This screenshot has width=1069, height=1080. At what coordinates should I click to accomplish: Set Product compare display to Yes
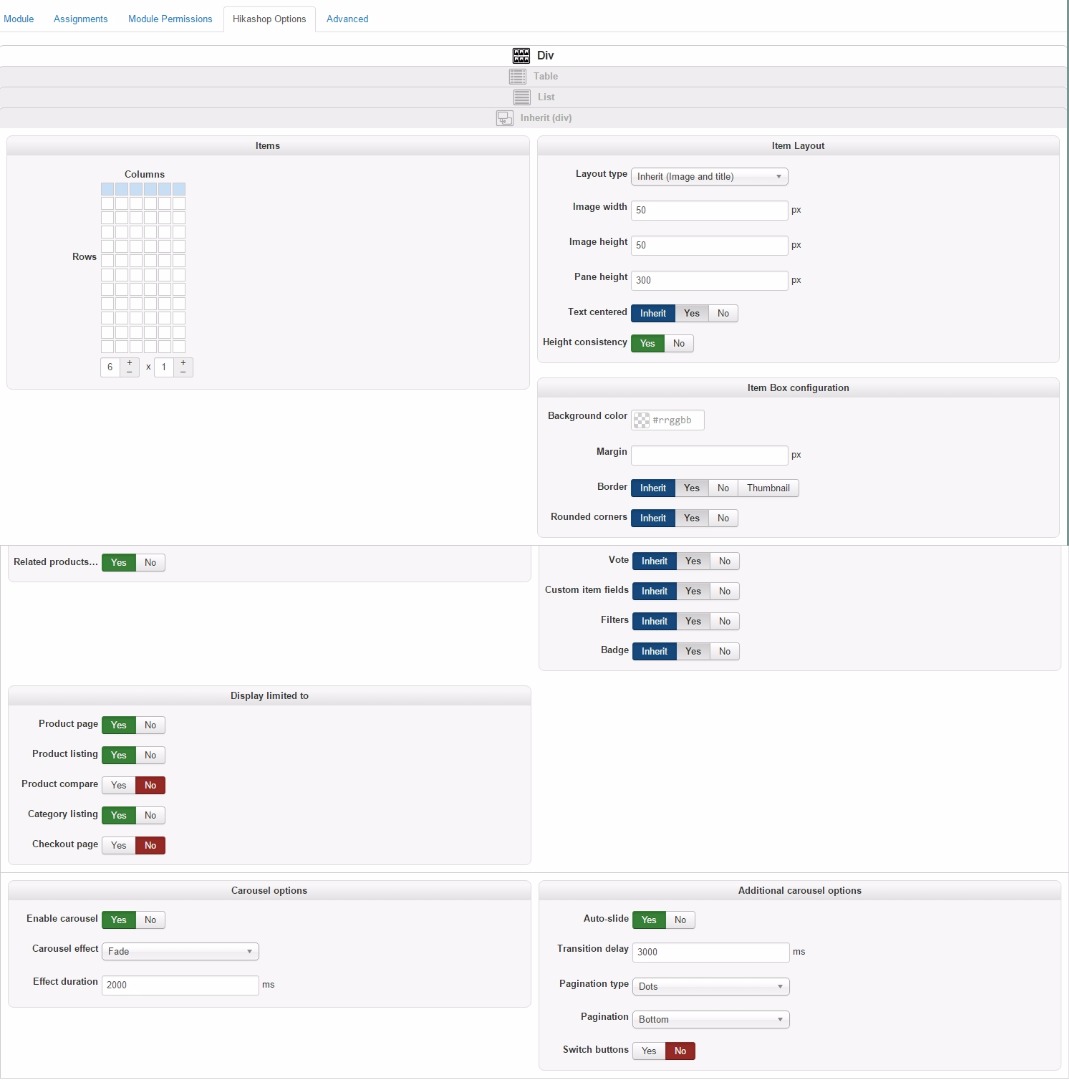click(x=118, y=786)
